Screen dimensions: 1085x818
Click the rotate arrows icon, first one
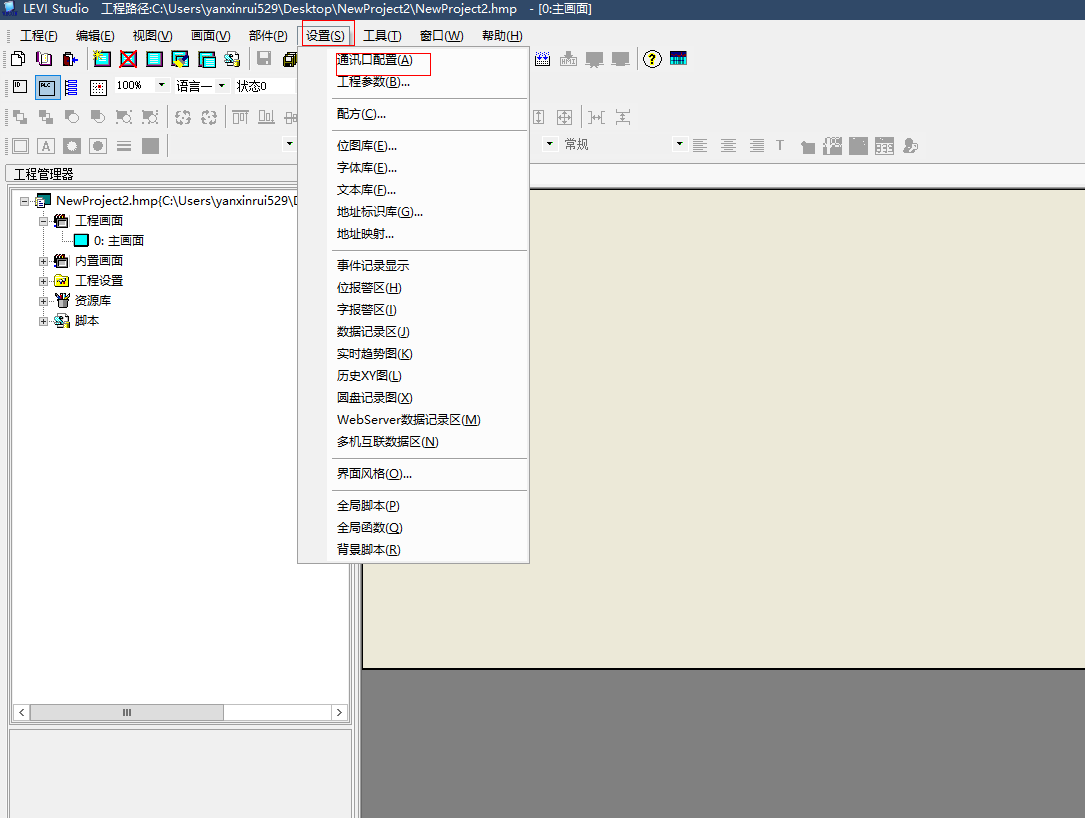coord(183,117)
